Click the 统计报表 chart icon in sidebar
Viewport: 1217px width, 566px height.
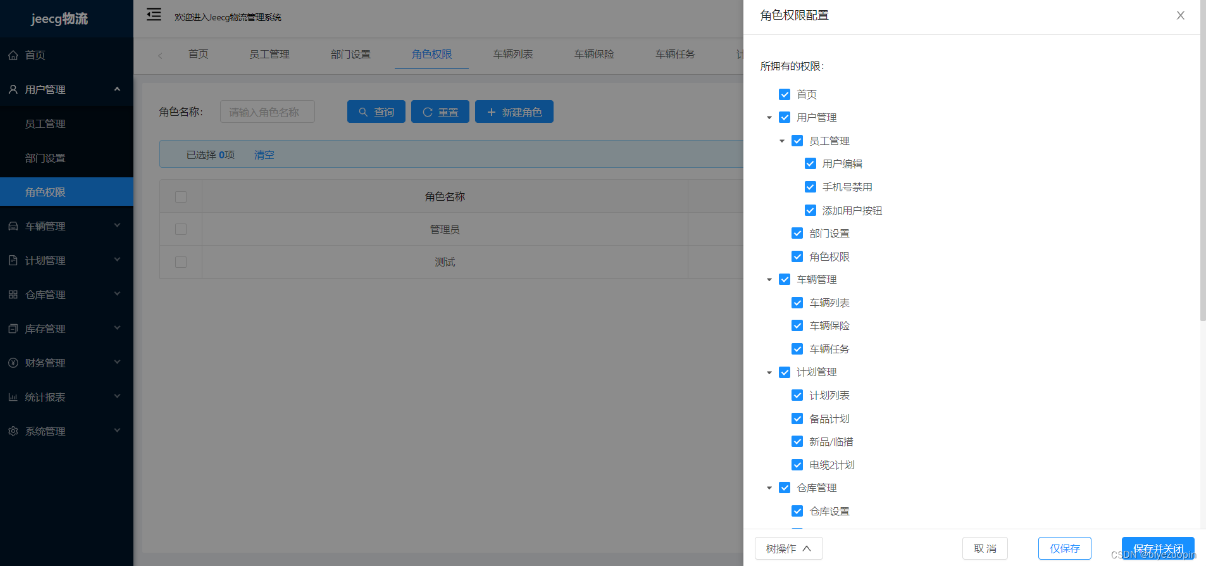point(13,397)
